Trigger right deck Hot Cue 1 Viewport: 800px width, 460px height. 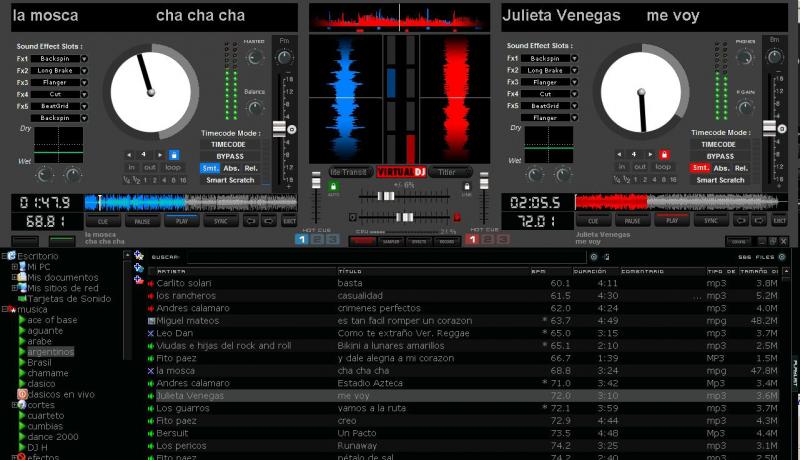coord(472,239)
